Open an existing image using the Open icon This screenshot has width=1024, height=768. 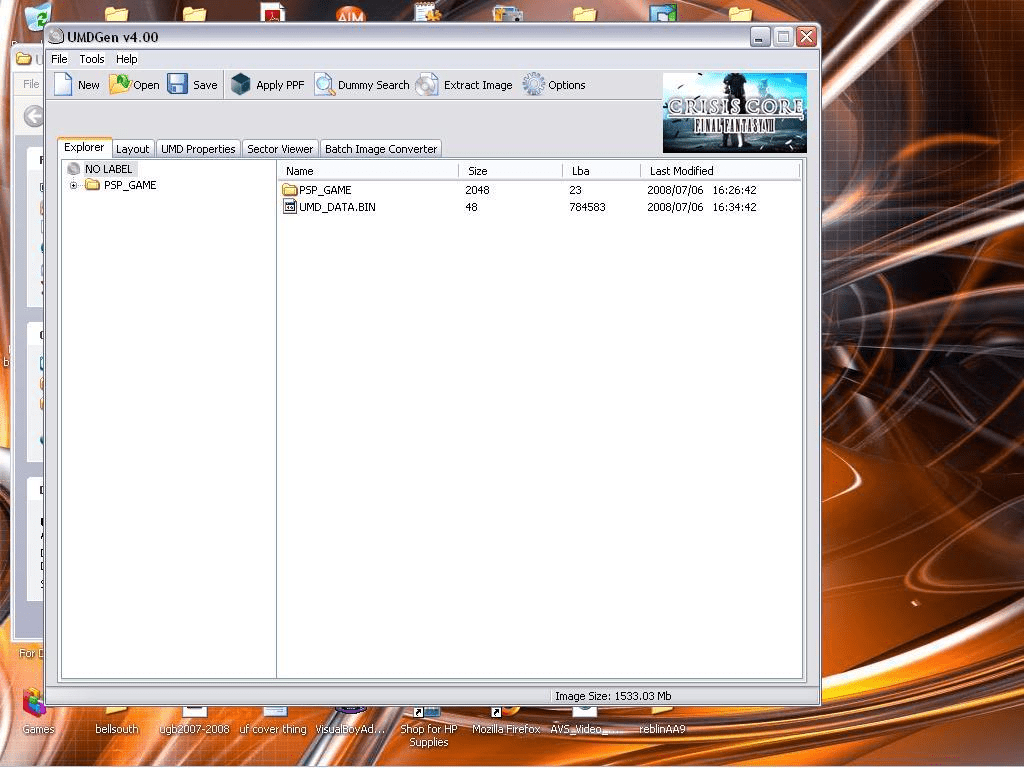coord(133,85)
